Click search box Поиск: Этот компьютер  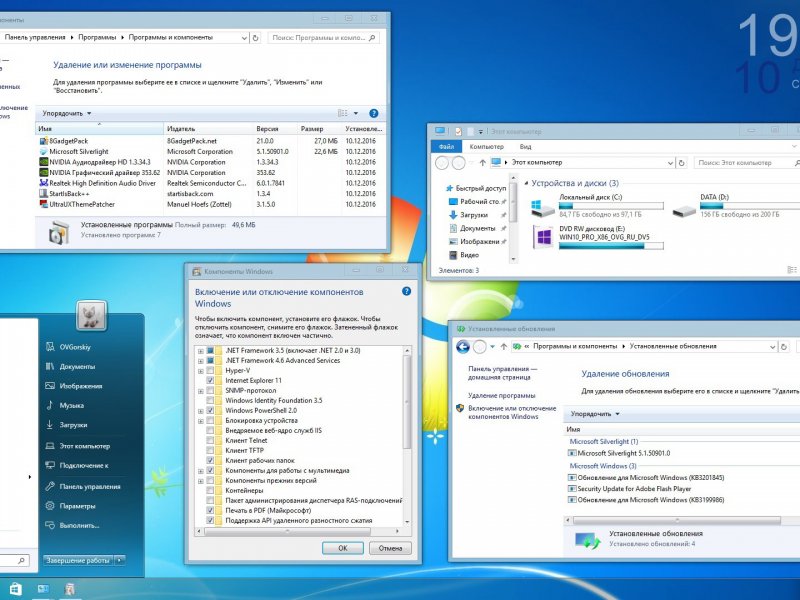click(746, 163)
